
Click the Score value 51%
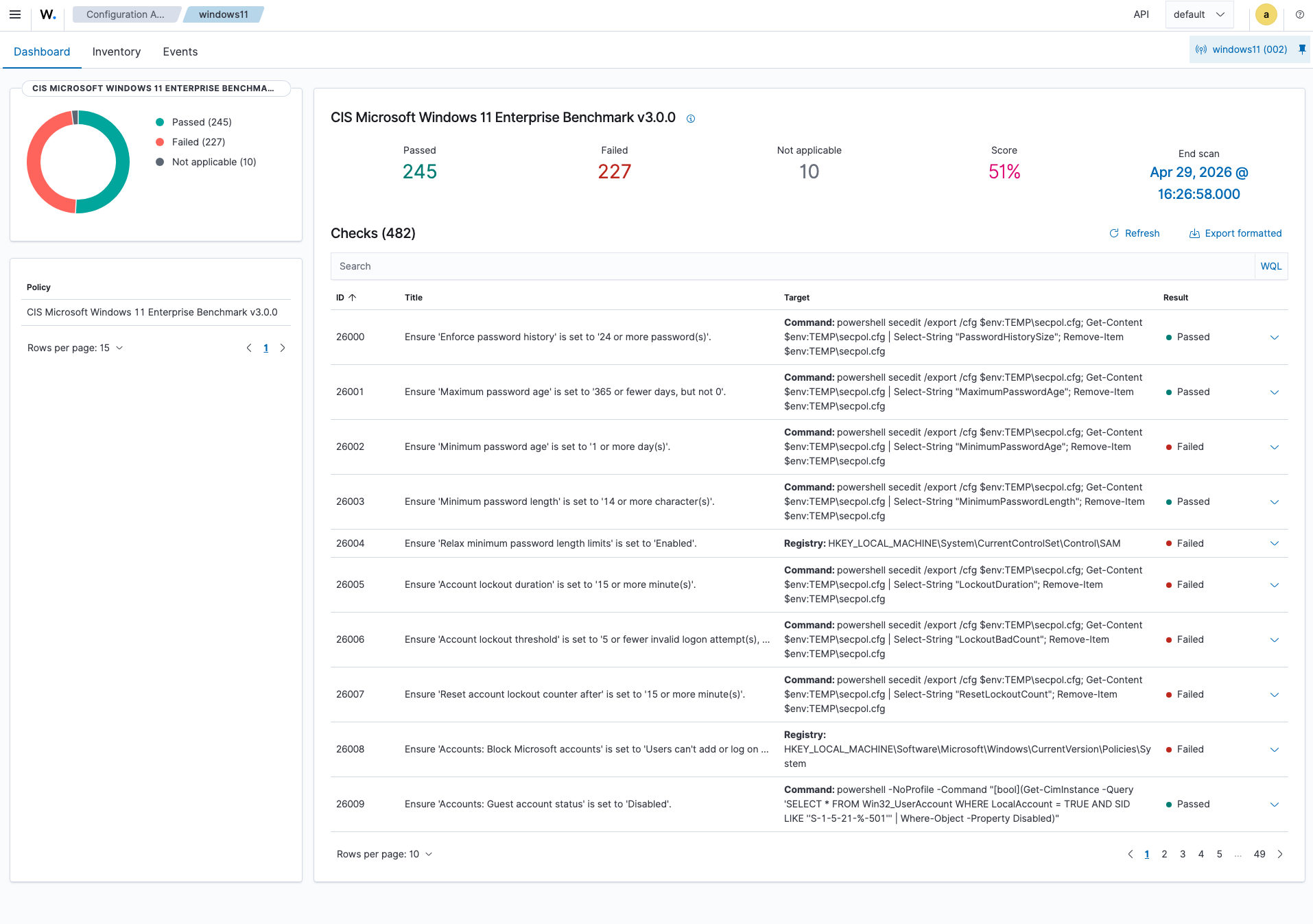(x=1004, y=171)
